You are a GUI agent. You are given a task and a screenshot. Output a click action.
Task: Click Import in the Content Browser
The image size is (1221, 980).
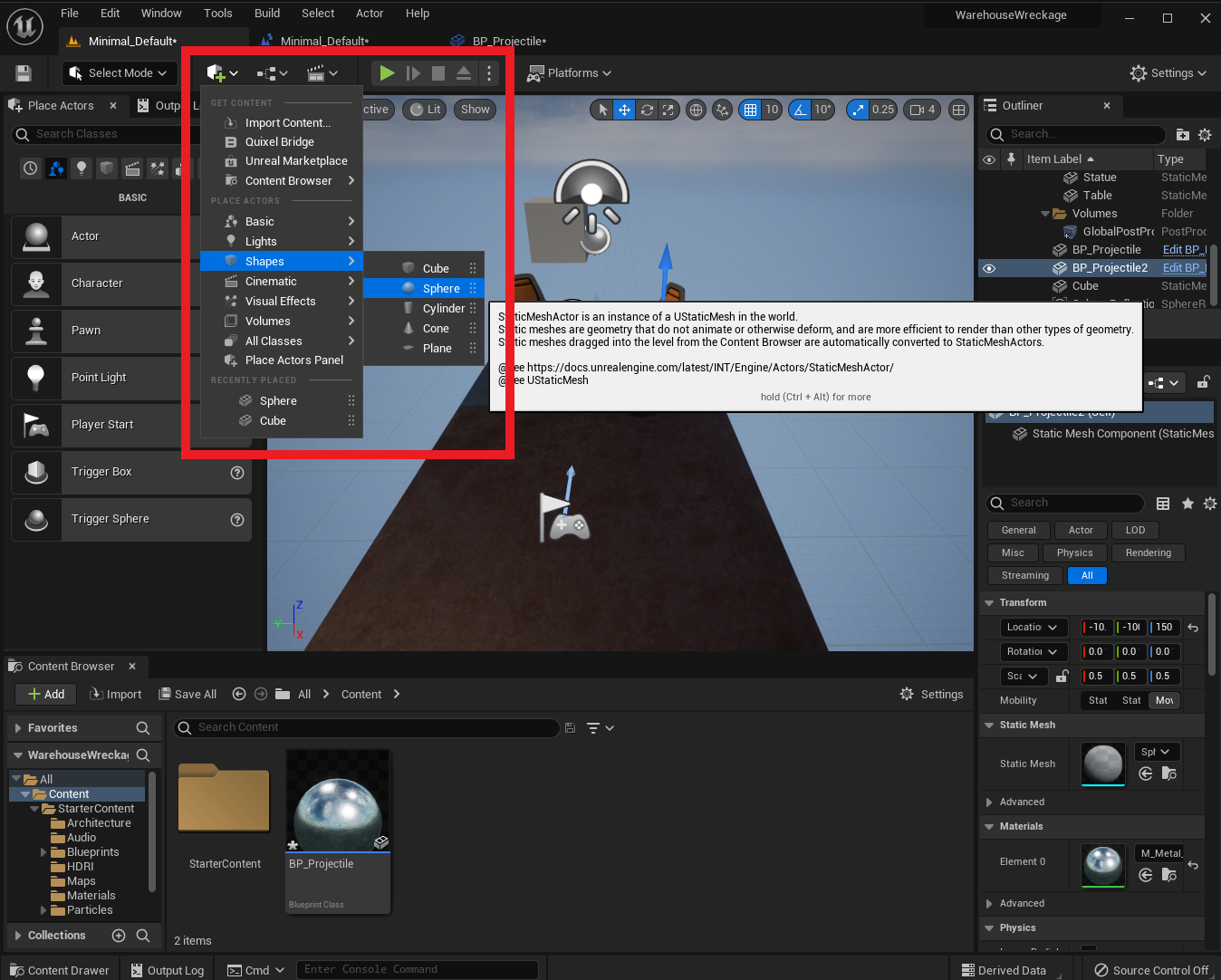[116, 695]
